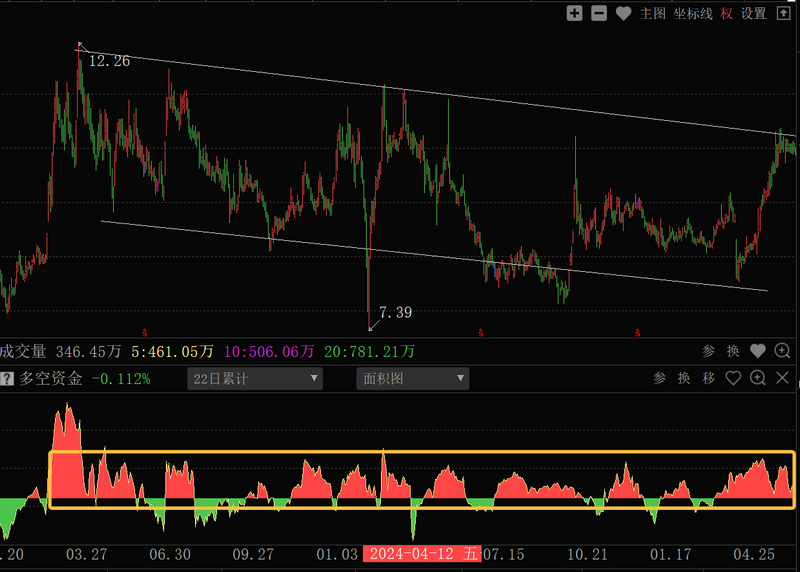Click 换 switch-indicator button in 多空资金 panel
The height and width of the screenshot is (572, 800).
point(684,378)
